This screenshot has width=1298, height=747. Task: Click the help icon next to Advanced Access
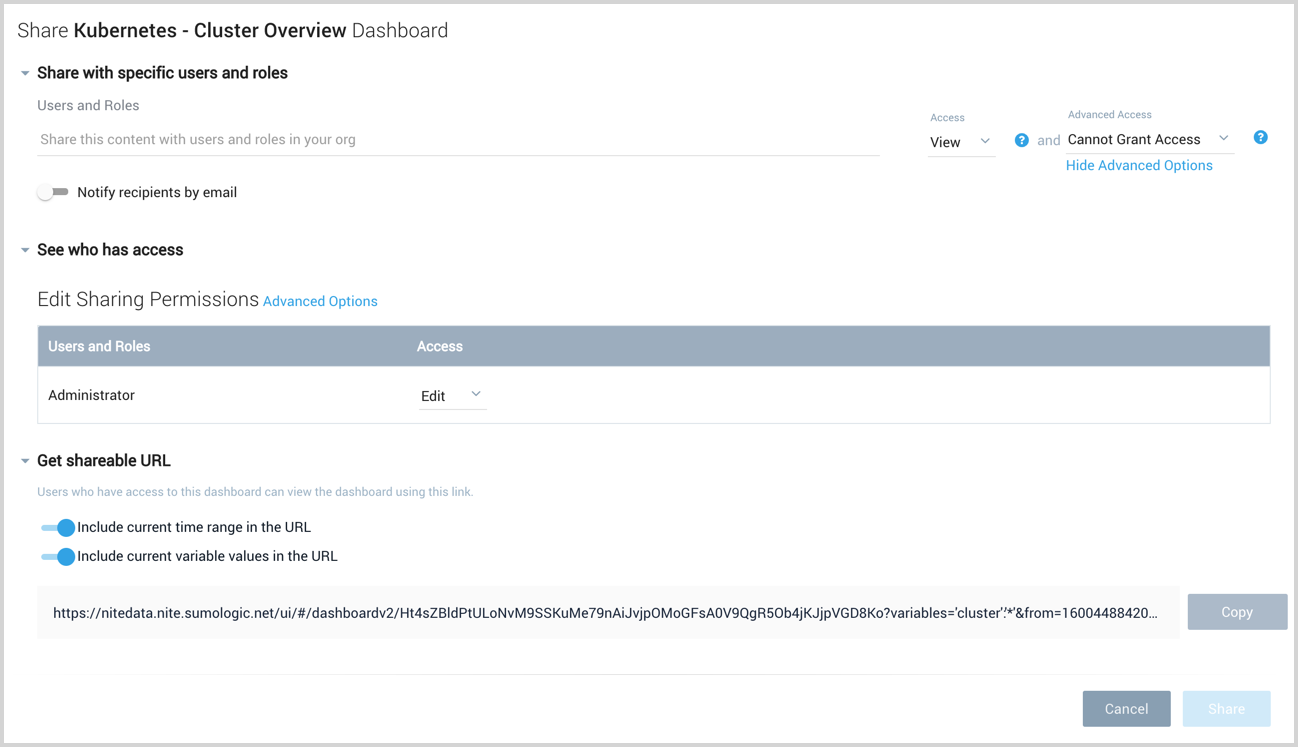pyautogui.click(x=1260, y=137)
